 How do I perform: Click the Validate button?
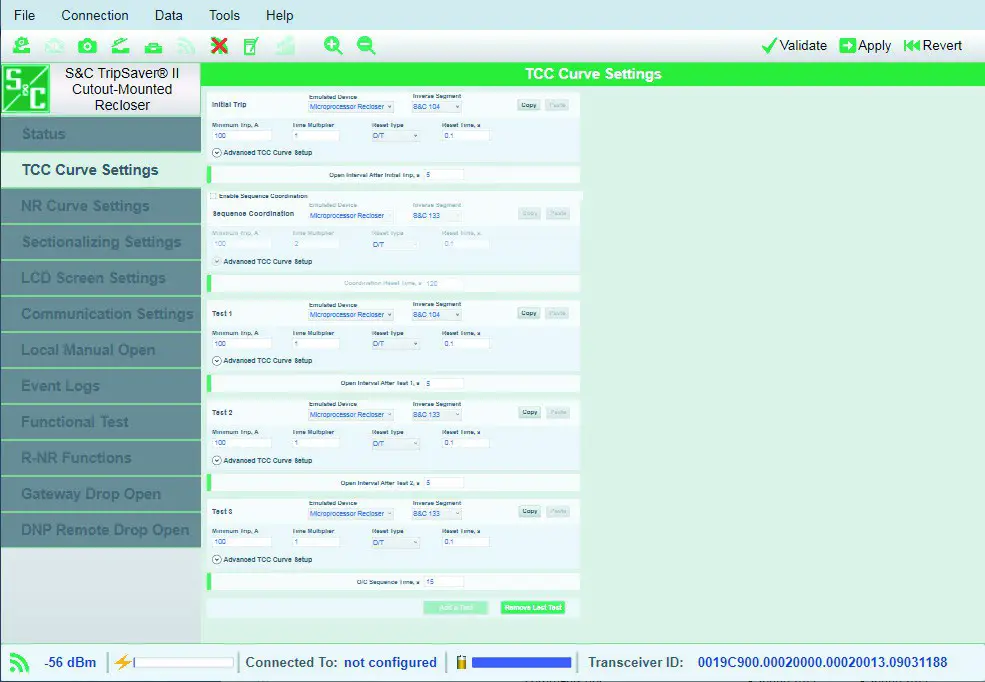click(x=794, y=45)
